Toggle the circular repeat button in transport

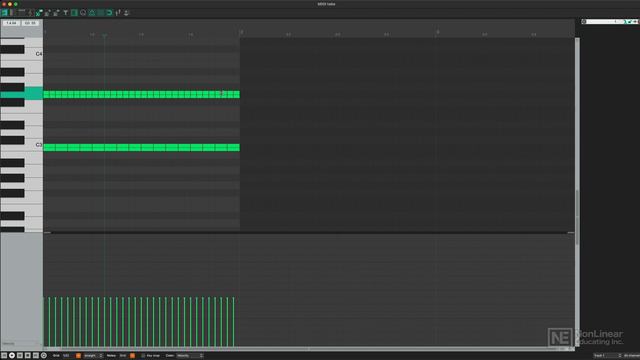(44, 356)
